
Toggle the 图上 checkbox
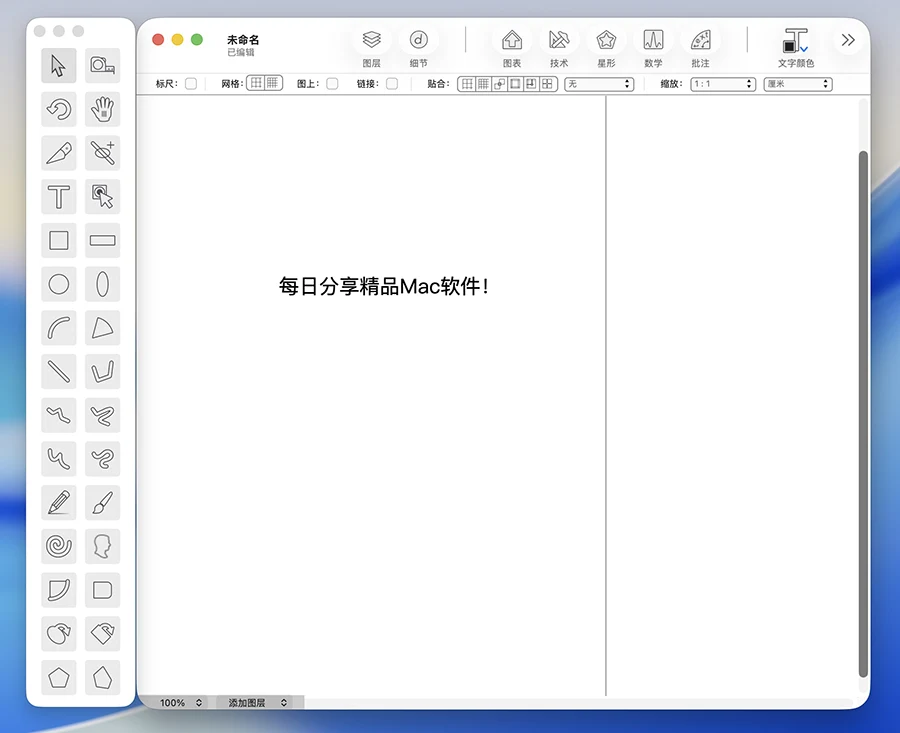332,84
